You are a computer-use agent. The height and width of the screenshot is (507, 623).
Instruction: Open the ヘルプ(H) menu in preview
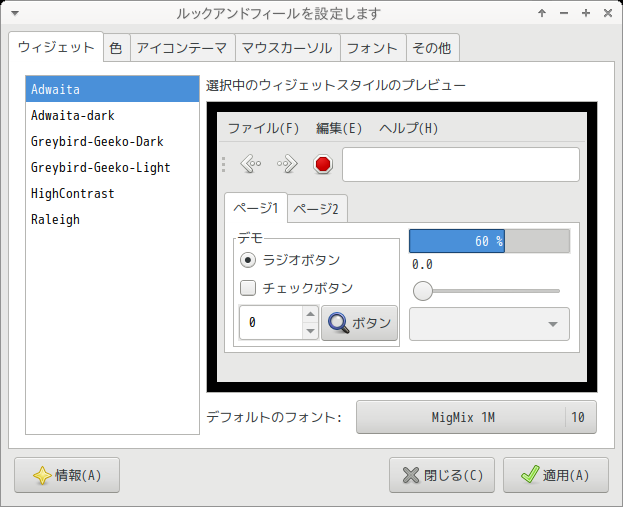408,128
